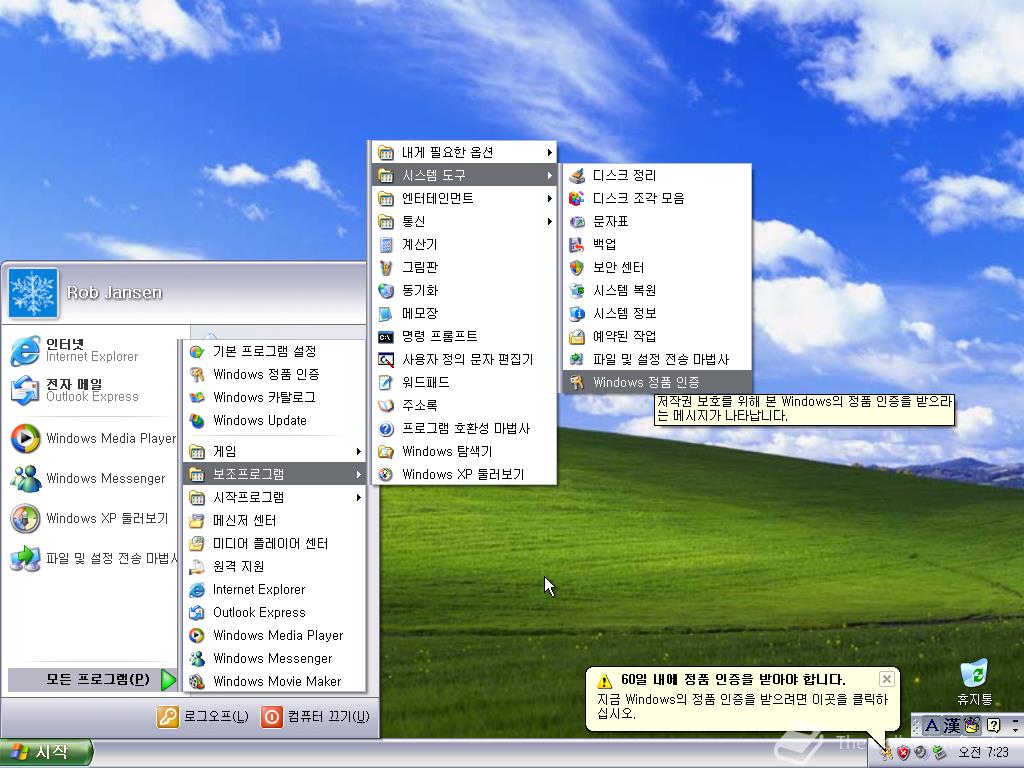
Task: Launch 명령 프롬프트 icon
Action: pyautogui.click(x=386, y=336)
